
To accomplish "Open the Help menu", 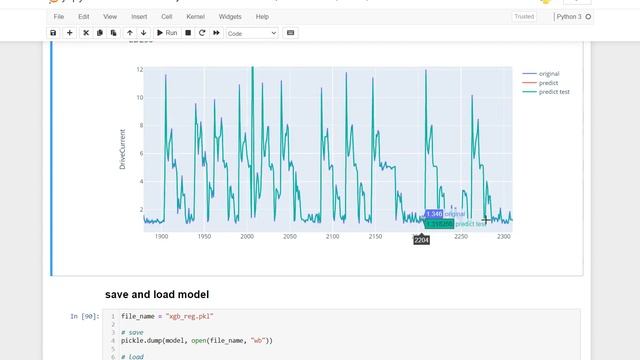I will [262, 17].
